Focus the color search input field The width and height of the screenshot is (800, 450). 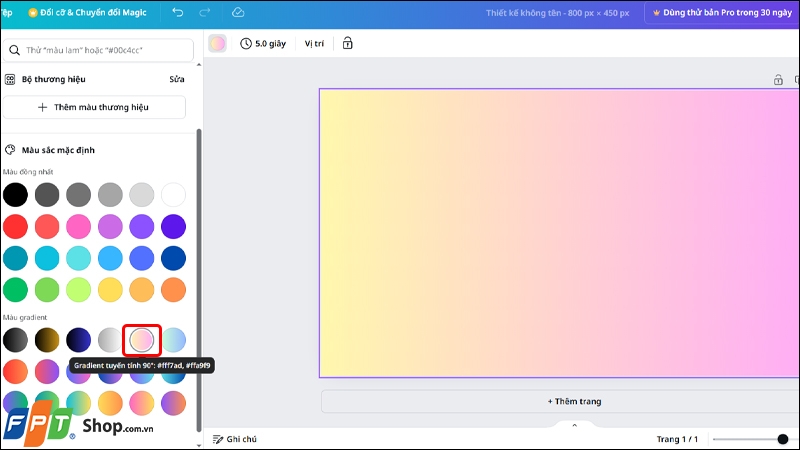pyautogui.click(x=98, y=50)
